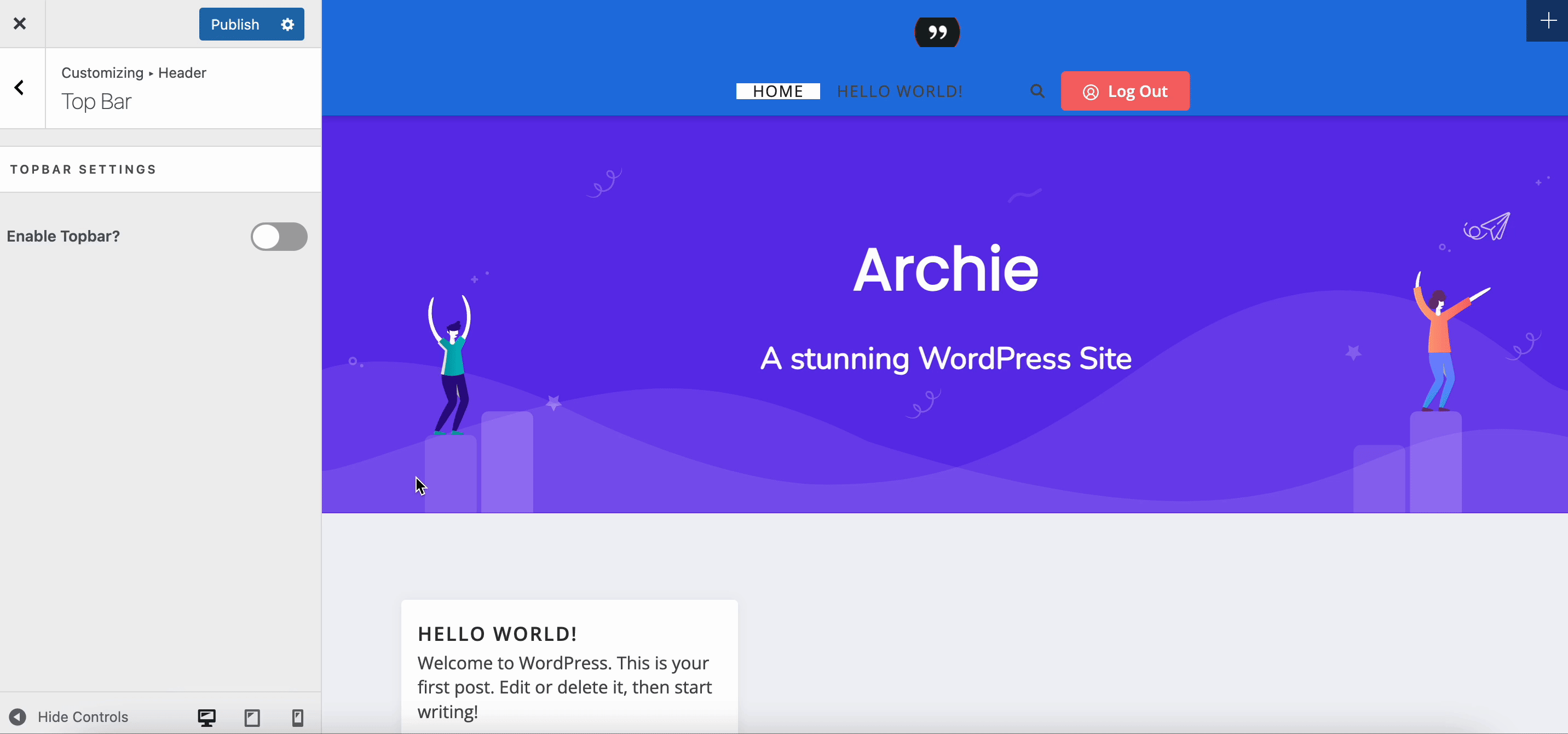The height and width of the screenshot is (734, 1568).
Task: Click the TOPBAR SETTINGS section label
Action: (83, 168)
